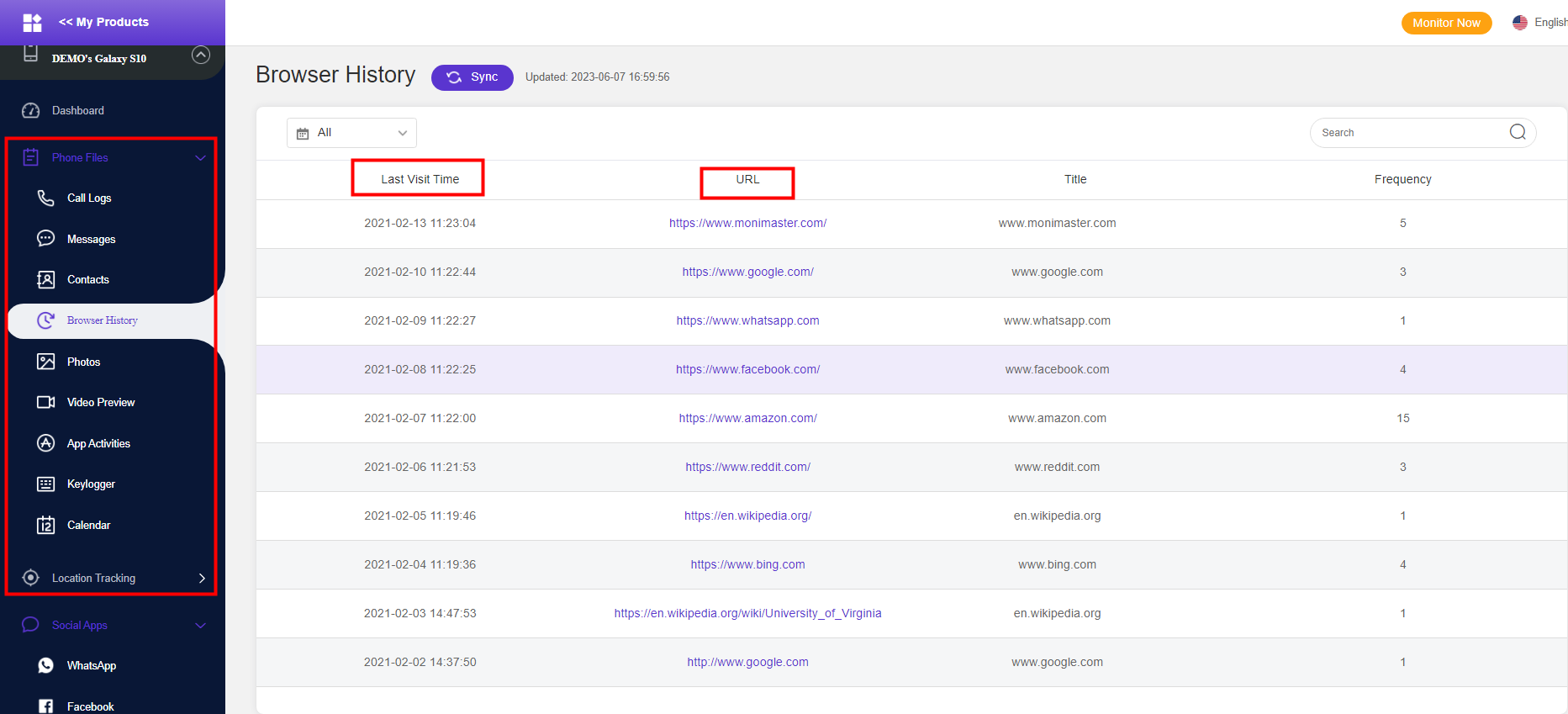Collapse the Phone Files section
This screenshot has height=714, width=1568.
(200, 157)
